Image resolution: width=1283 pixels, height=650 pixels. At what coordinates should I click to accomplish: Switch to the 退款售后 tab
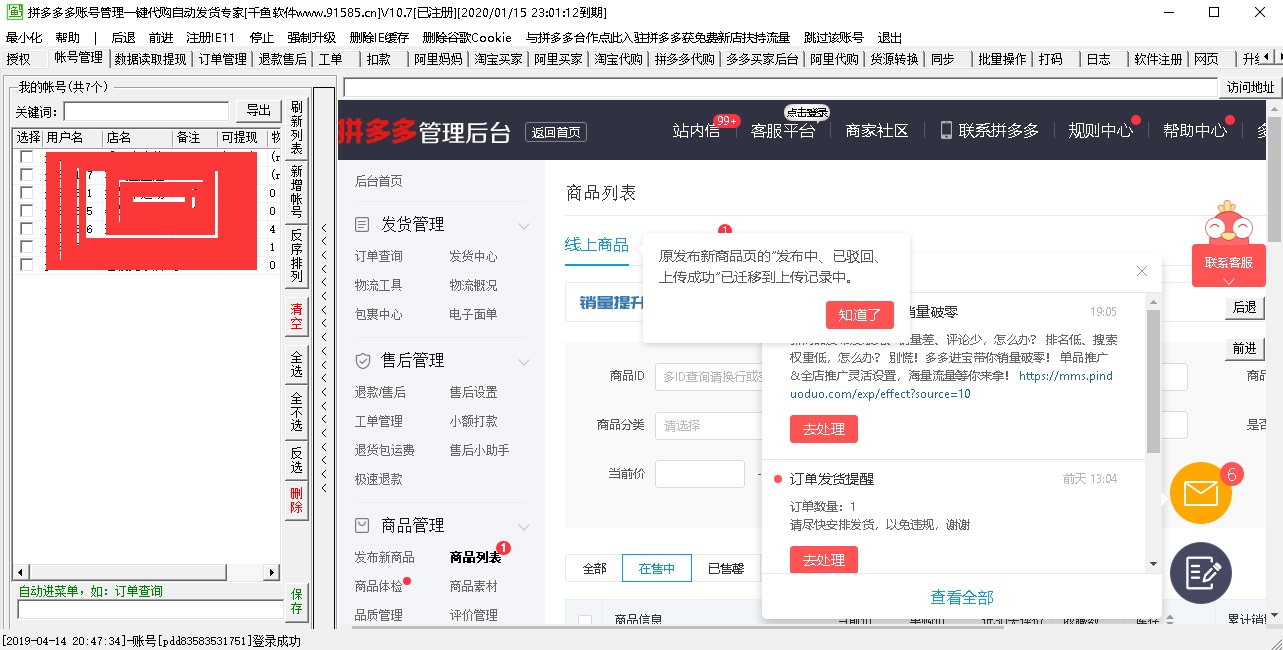click(282, 59)
